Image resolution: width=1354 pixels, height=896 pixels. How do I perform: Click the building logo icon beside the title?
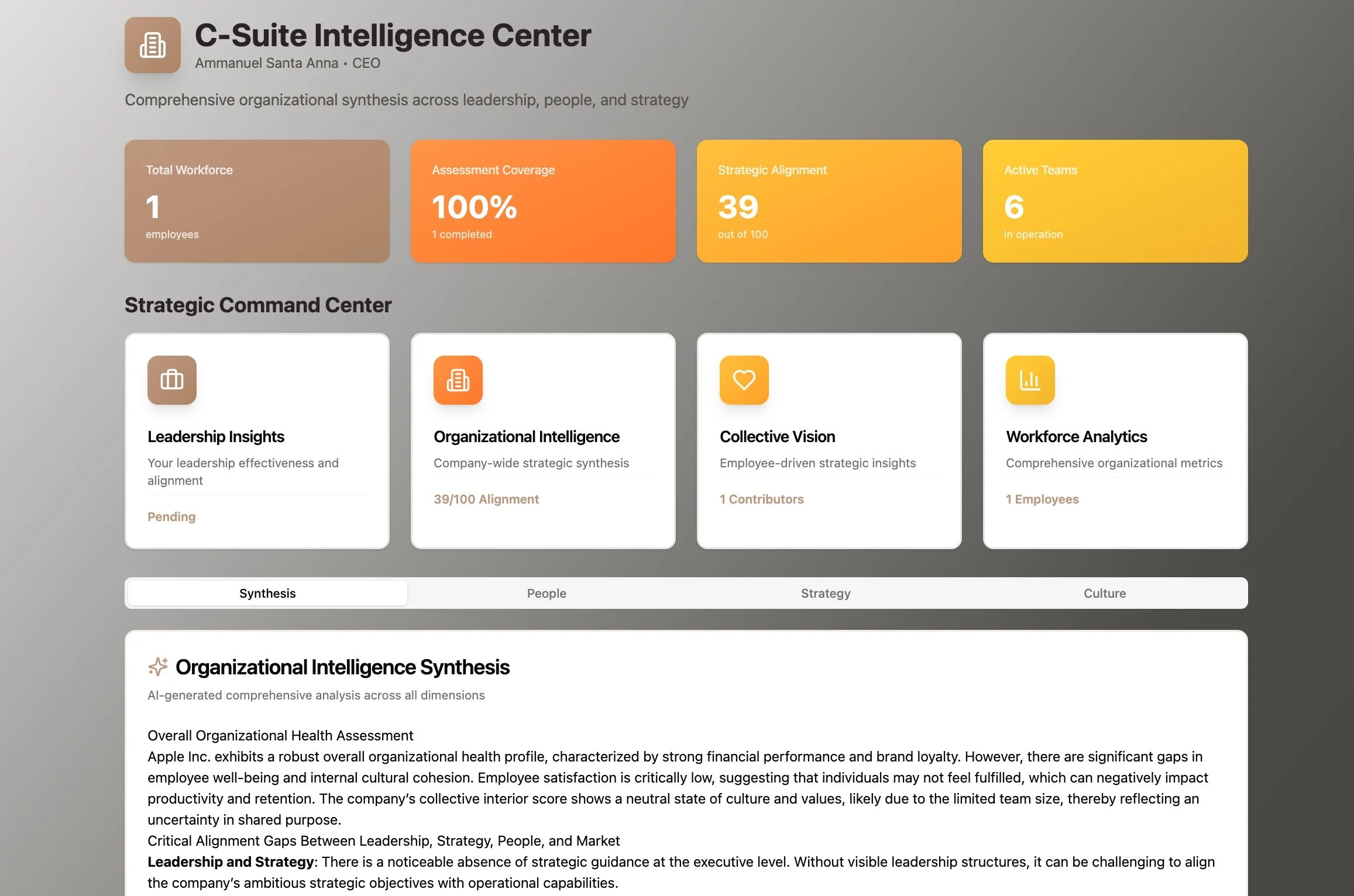[x=152, y=45]
